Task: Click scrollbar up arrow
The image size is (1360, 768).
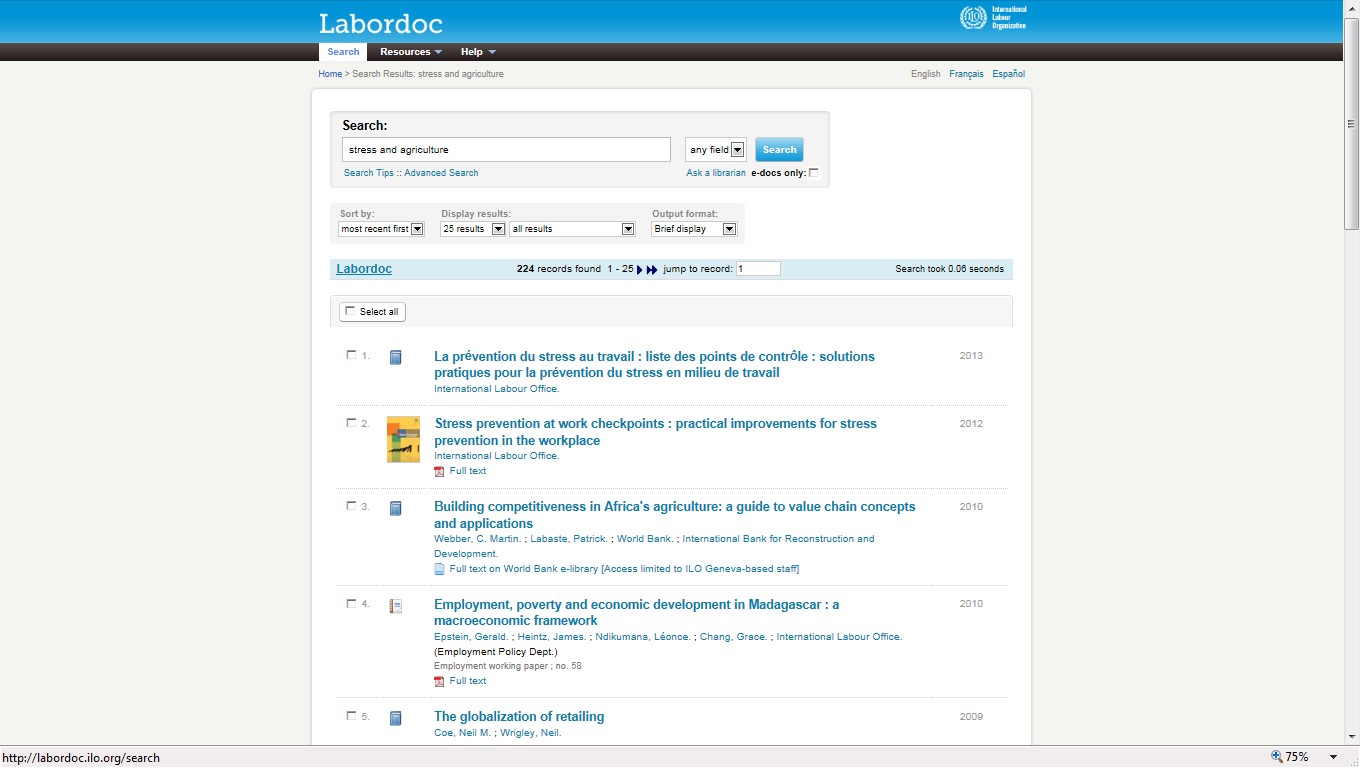Action: (1352, 8)
